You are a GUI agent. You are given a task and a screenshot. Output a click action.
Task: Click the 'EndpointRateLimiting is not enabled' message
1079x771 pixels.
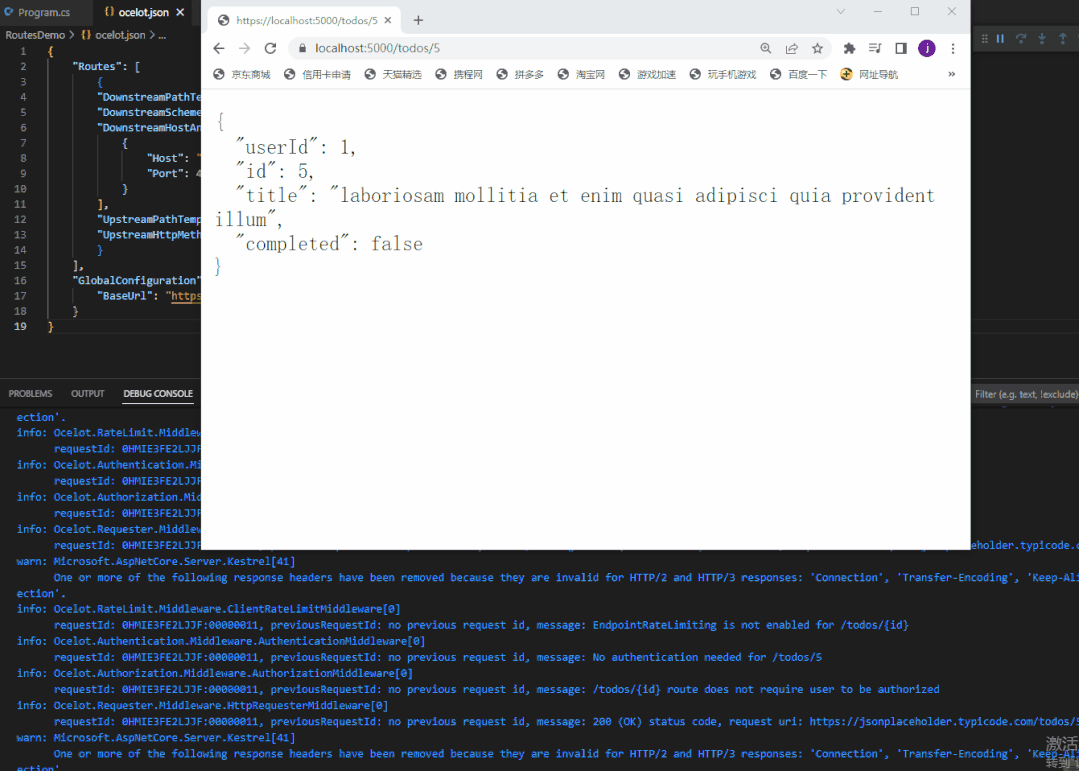click(x=750, y=625)
